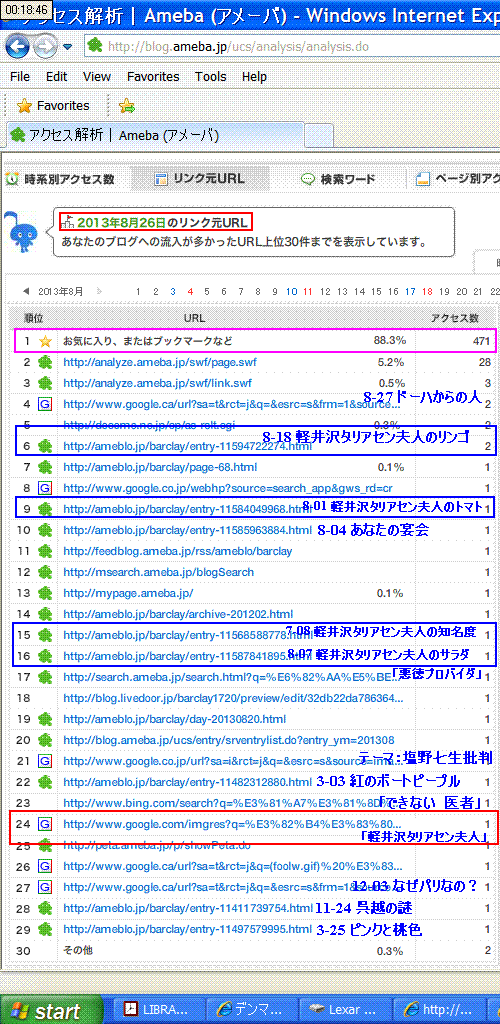Viewport: 500px width, 1024px height.
Task: Open the recent pages dropdown arrow
Action: [x=68, y=47]
